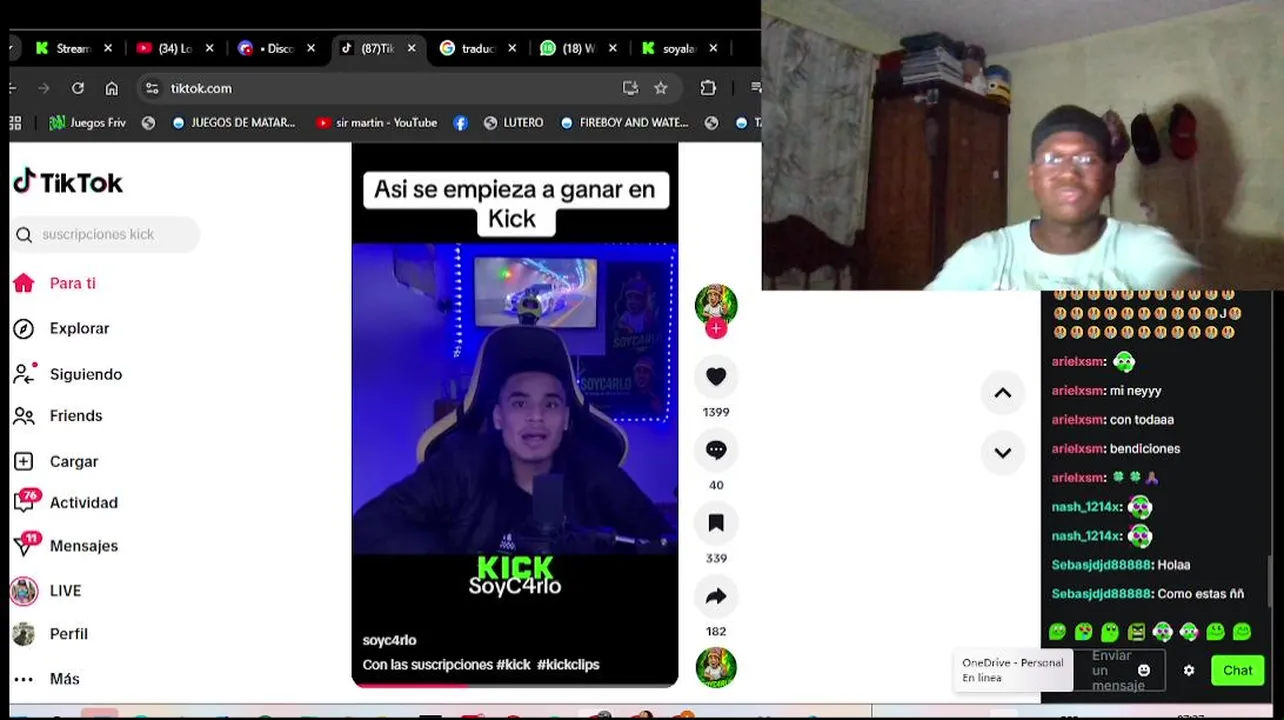The height and width of the screenshot is (720, 1284).
Task: Open the Juegos Friv bookmark
Action: (88, 122)
